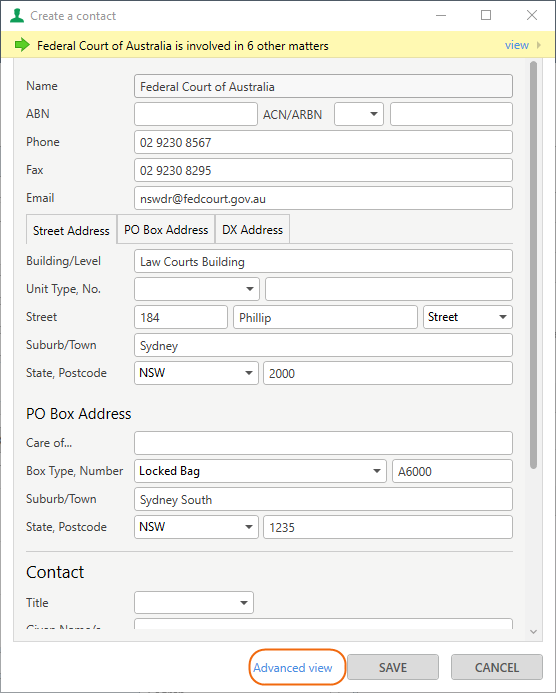
Task: Click the Building/Level field 'Law Courts Building'
Action: tap(324, 261)
